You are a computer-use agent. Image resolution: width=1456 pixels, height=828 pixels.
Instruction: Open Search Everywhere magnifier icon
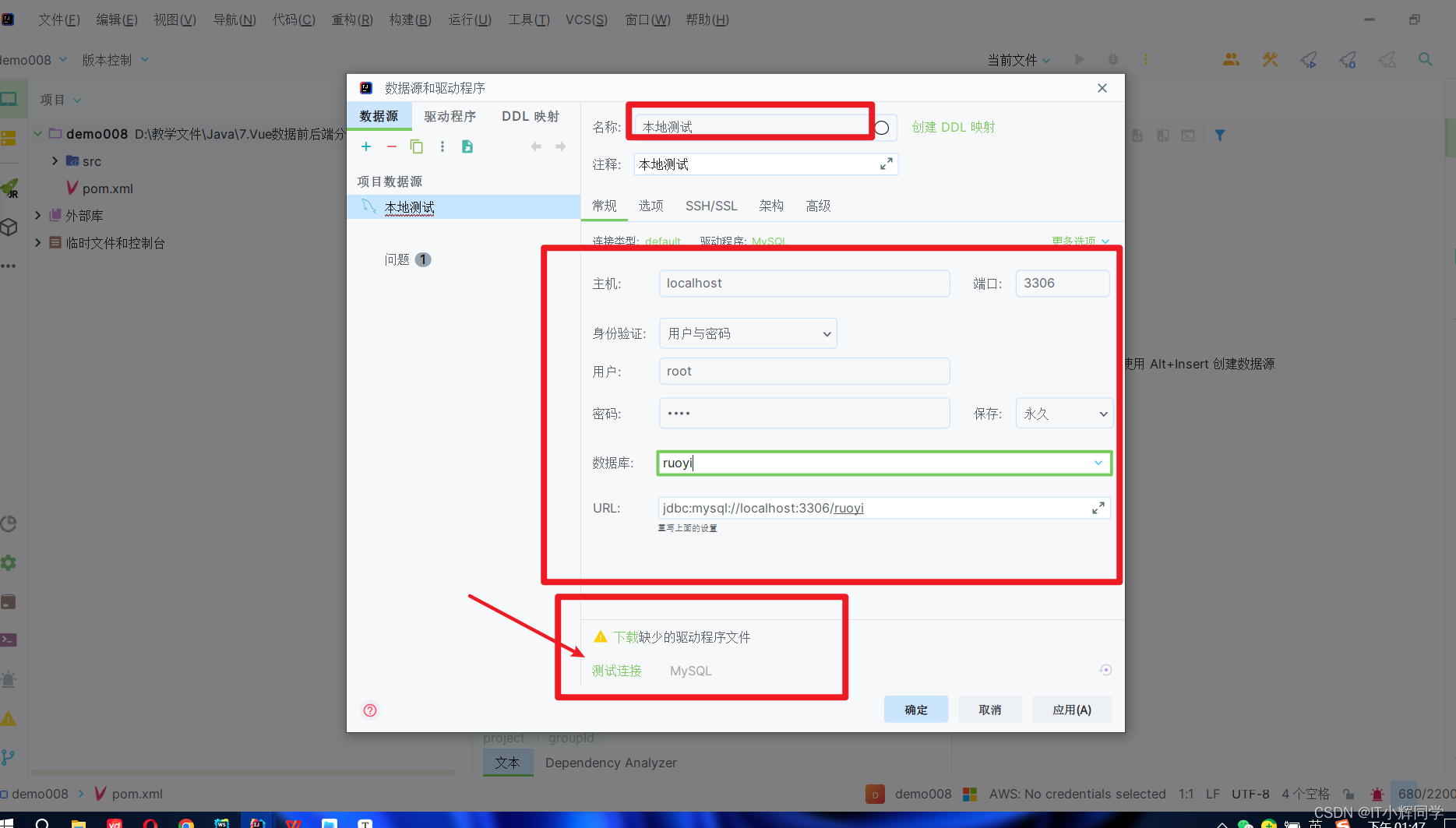[x=1426, y=59]
